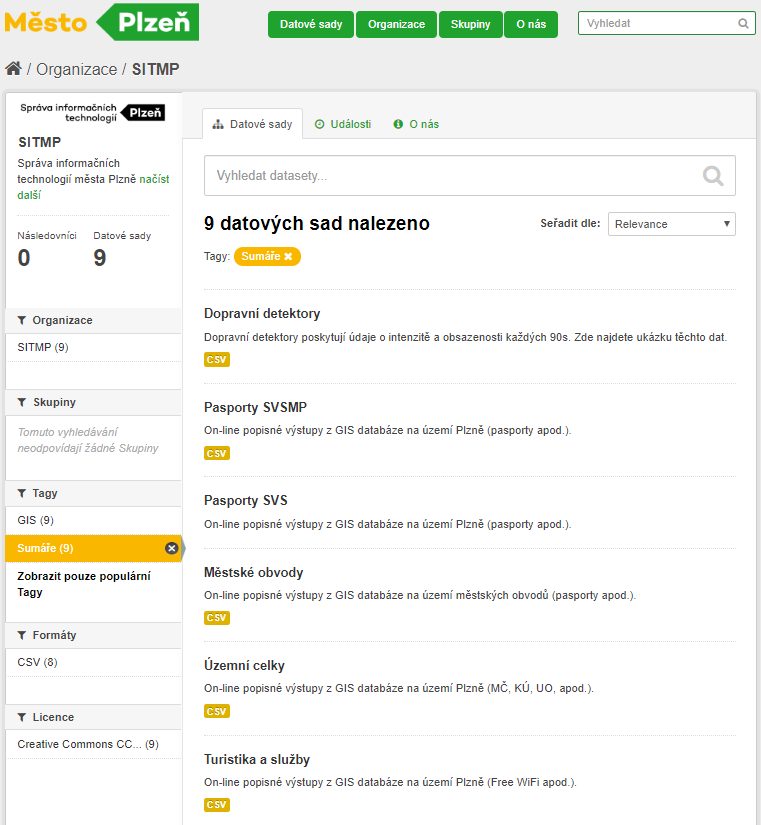Screen dimensions: 761x825
Task: Click the SITMP organization logo image
Action: click(92, 113)
